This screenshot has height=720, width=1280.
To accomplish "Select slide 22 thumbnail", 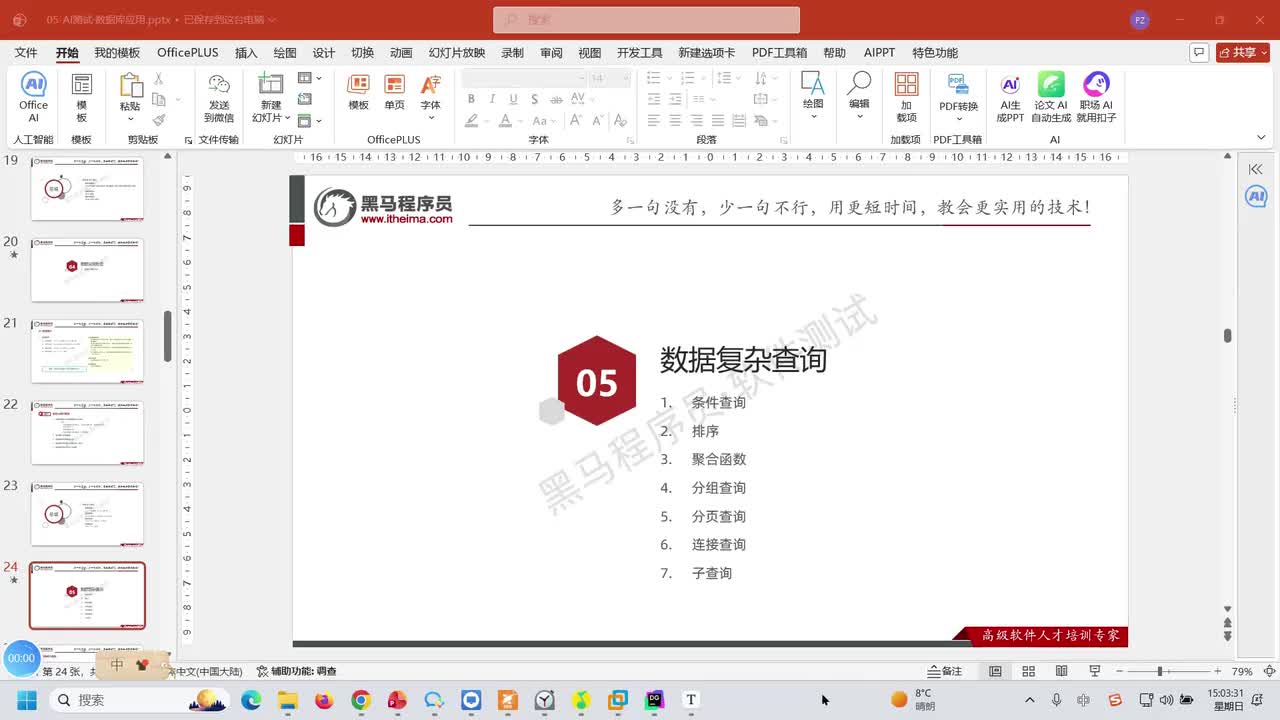I will click(87, 433).
